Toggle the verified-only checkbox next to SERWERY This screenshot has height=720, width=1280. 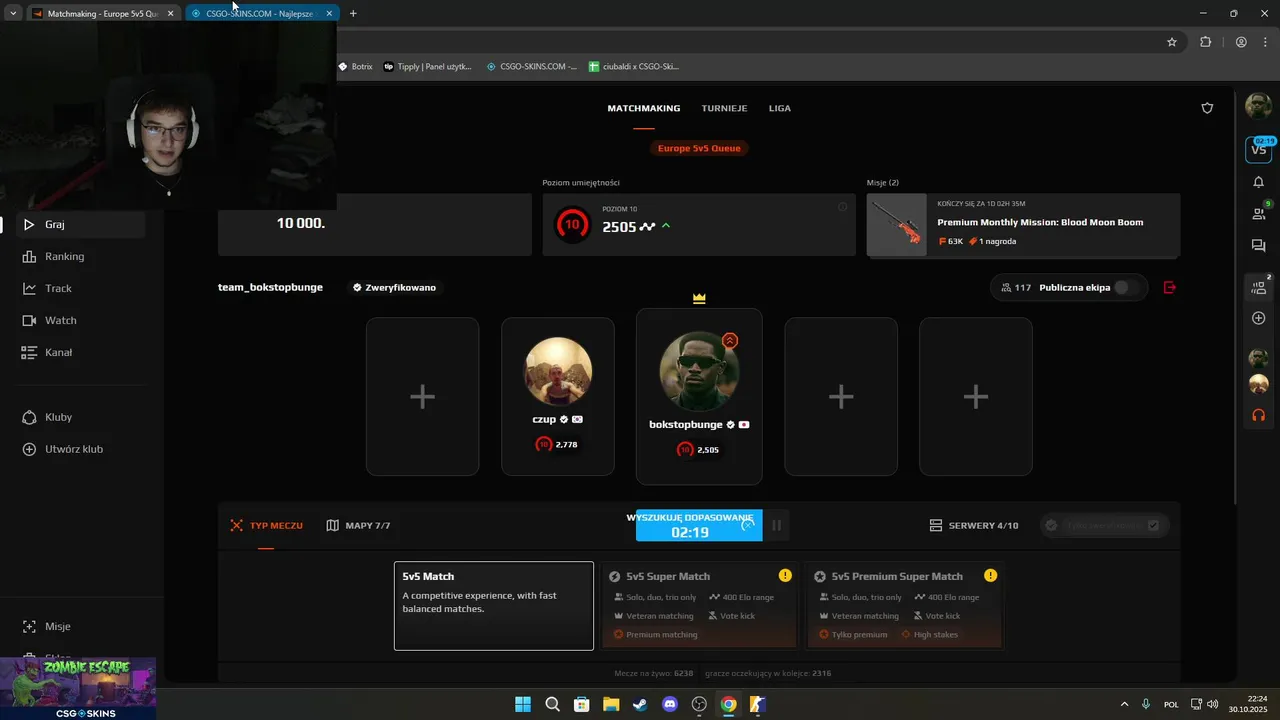tap(1153, 525)
